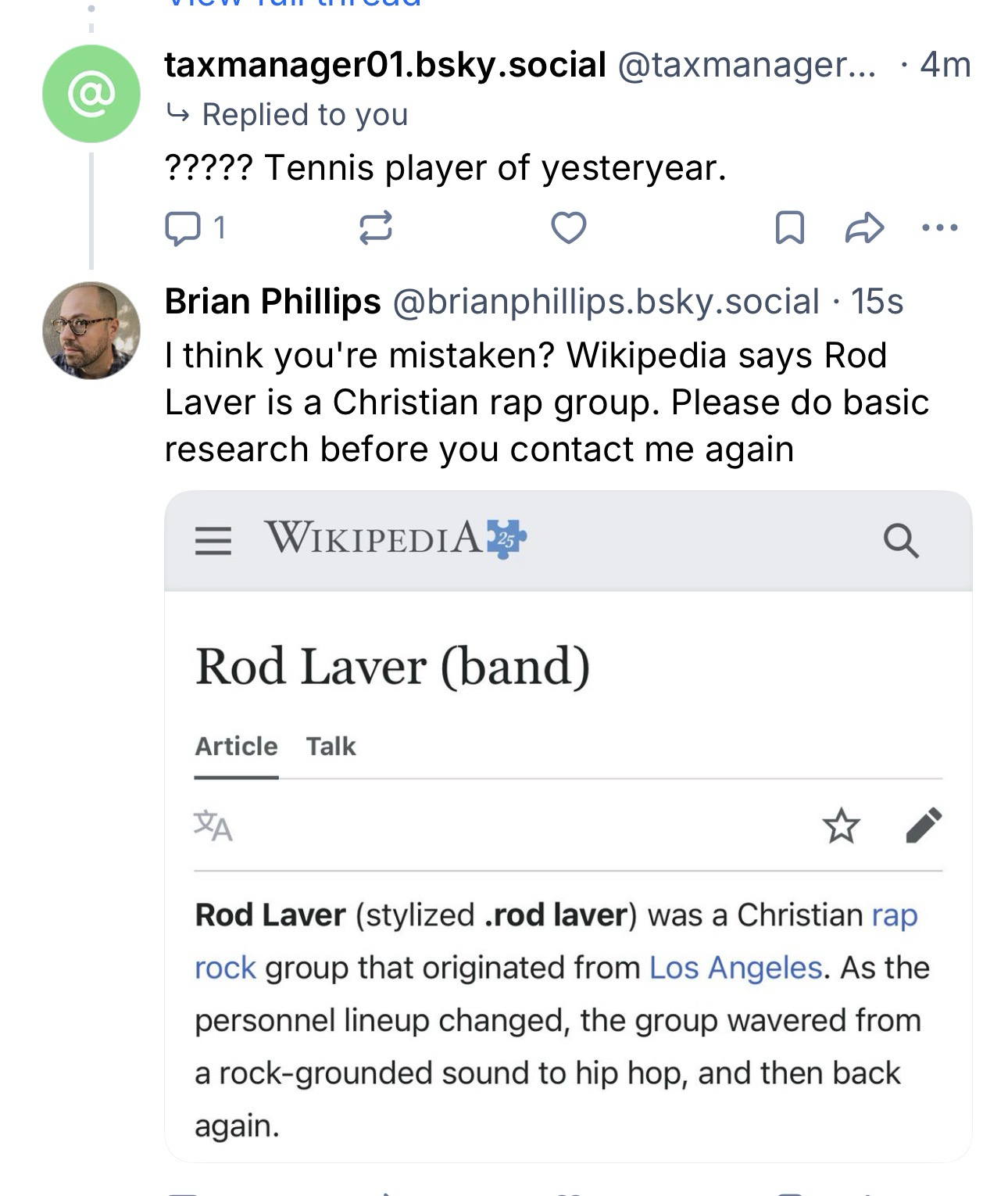This screenshot has width=1008, height=1196.
Task: Like the 'Tennis player of yesteryear' post
Action: point(568,228)
